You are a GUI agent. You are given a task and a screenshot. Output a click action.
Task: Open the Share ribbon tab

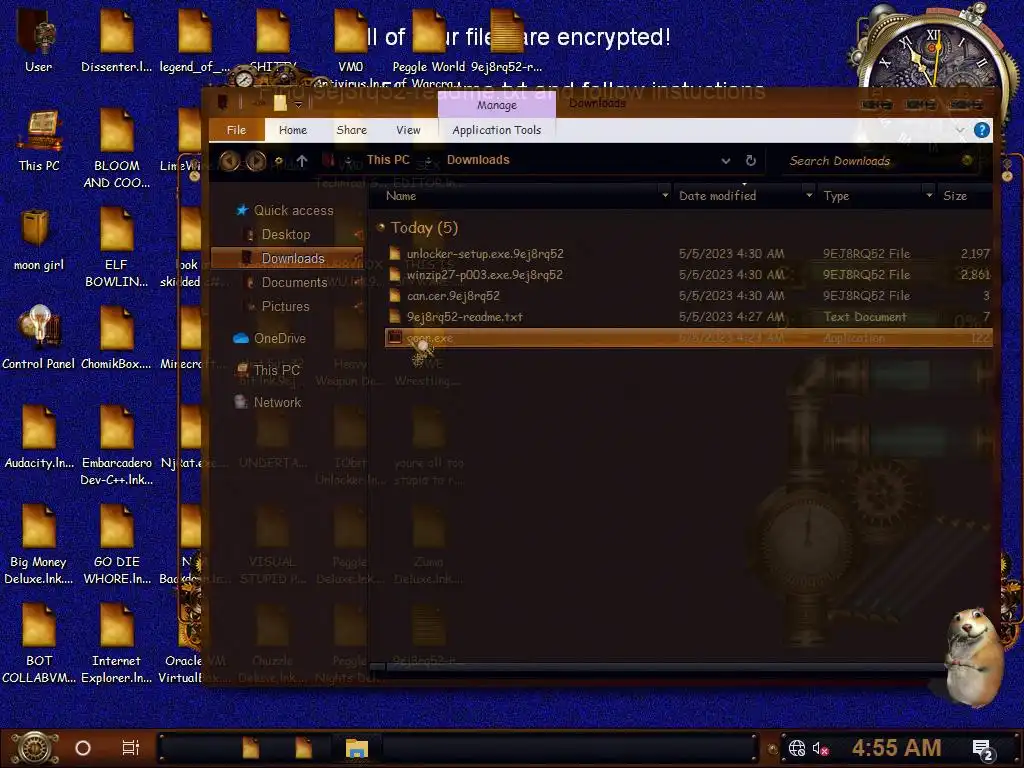pyautogui.click(x=351, y=130)
